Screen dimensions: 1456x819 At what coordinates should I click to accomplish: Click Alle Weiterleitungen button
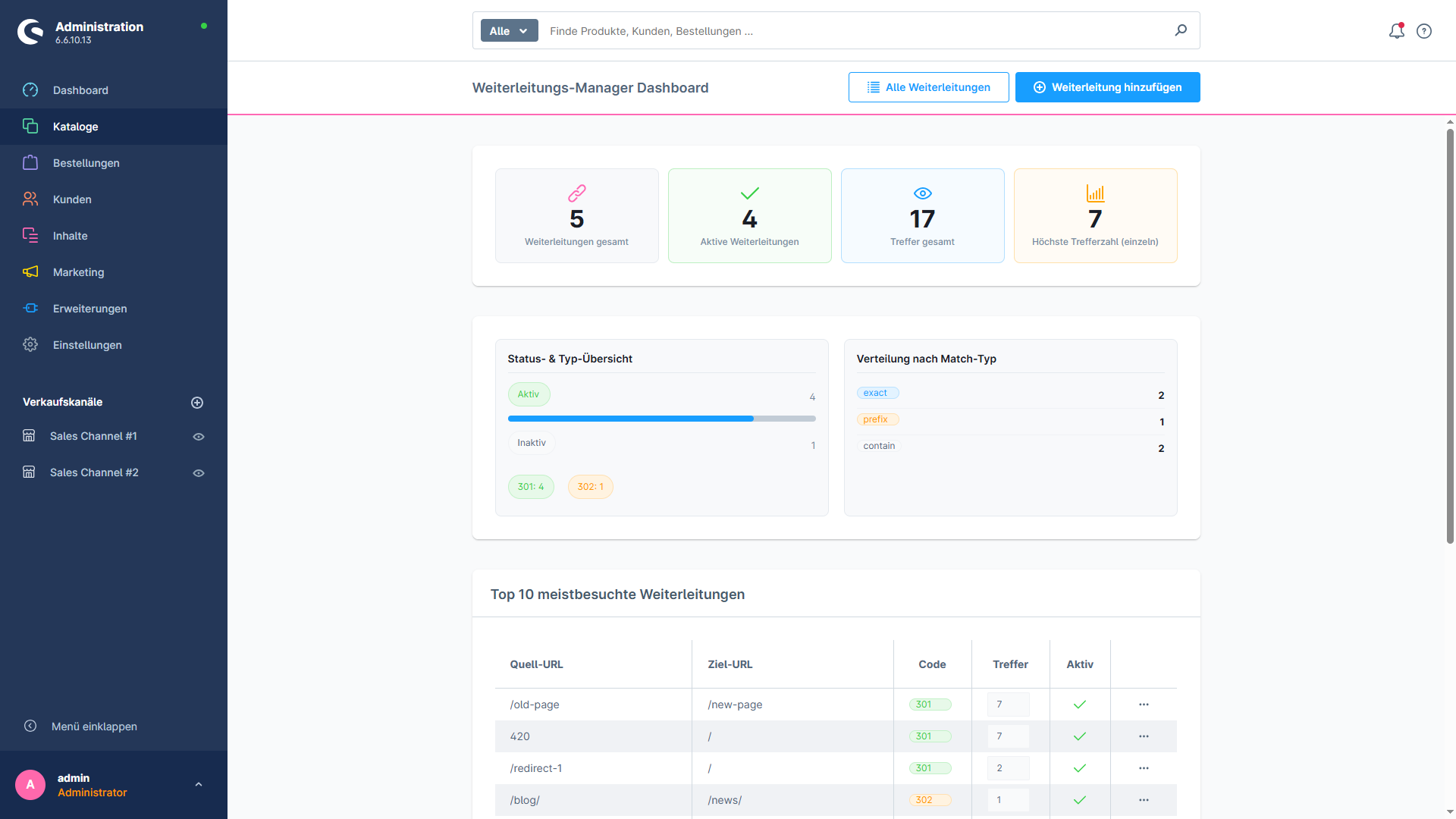(928, 87)
